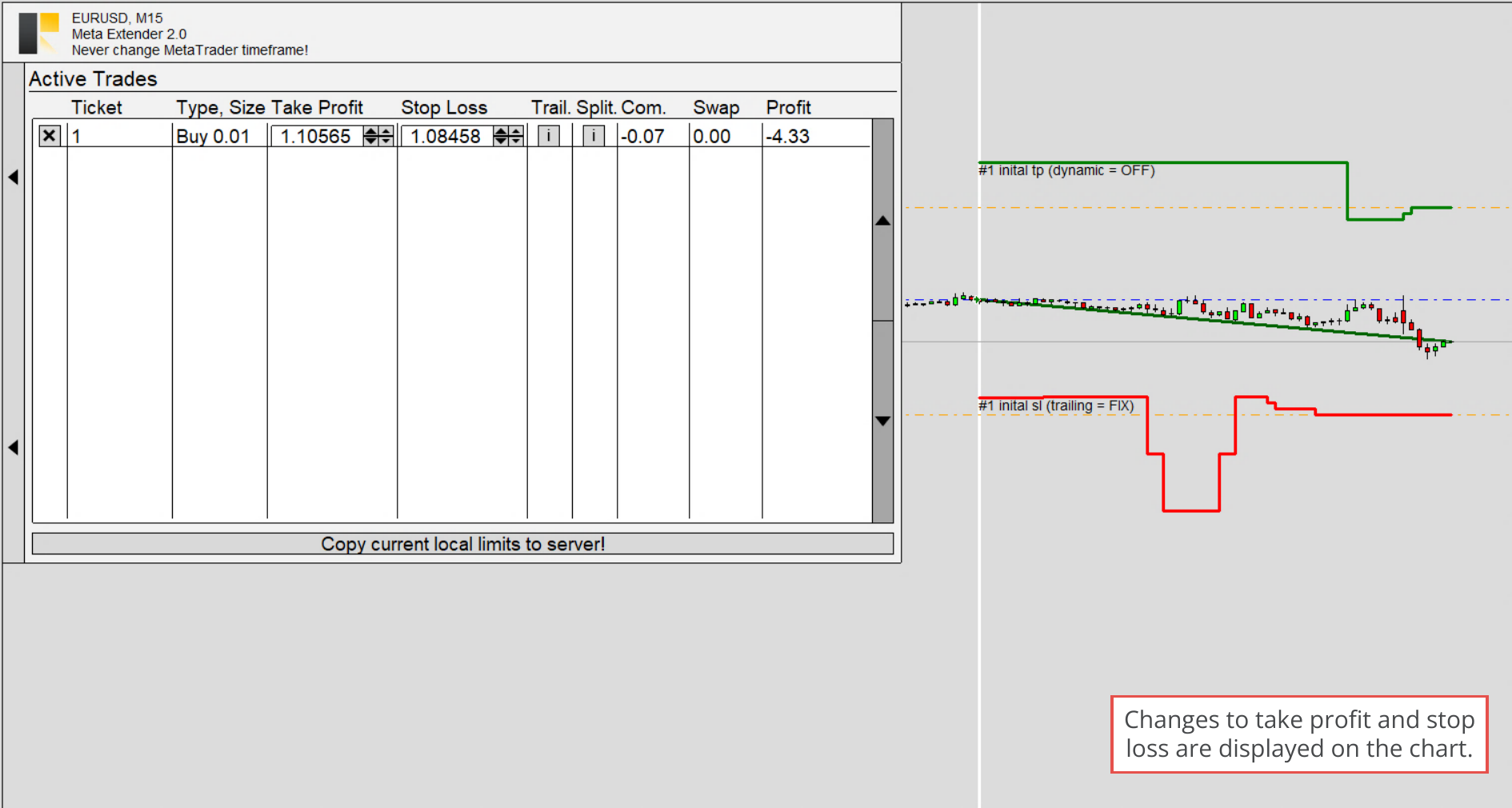This screenshot has width=1512, height=808.
Task: Open Trail info button for ticket 1
Action: pyautogui.click(x=549, y=136)
